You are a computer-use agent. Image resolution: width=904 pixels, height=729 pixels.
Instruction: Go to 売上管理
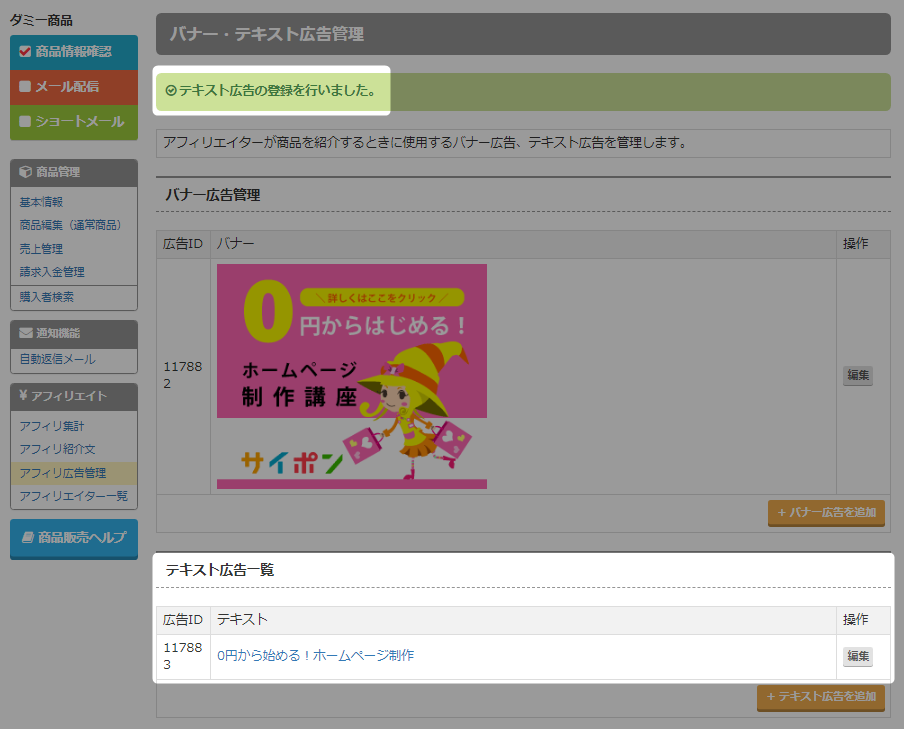point(41,249)
